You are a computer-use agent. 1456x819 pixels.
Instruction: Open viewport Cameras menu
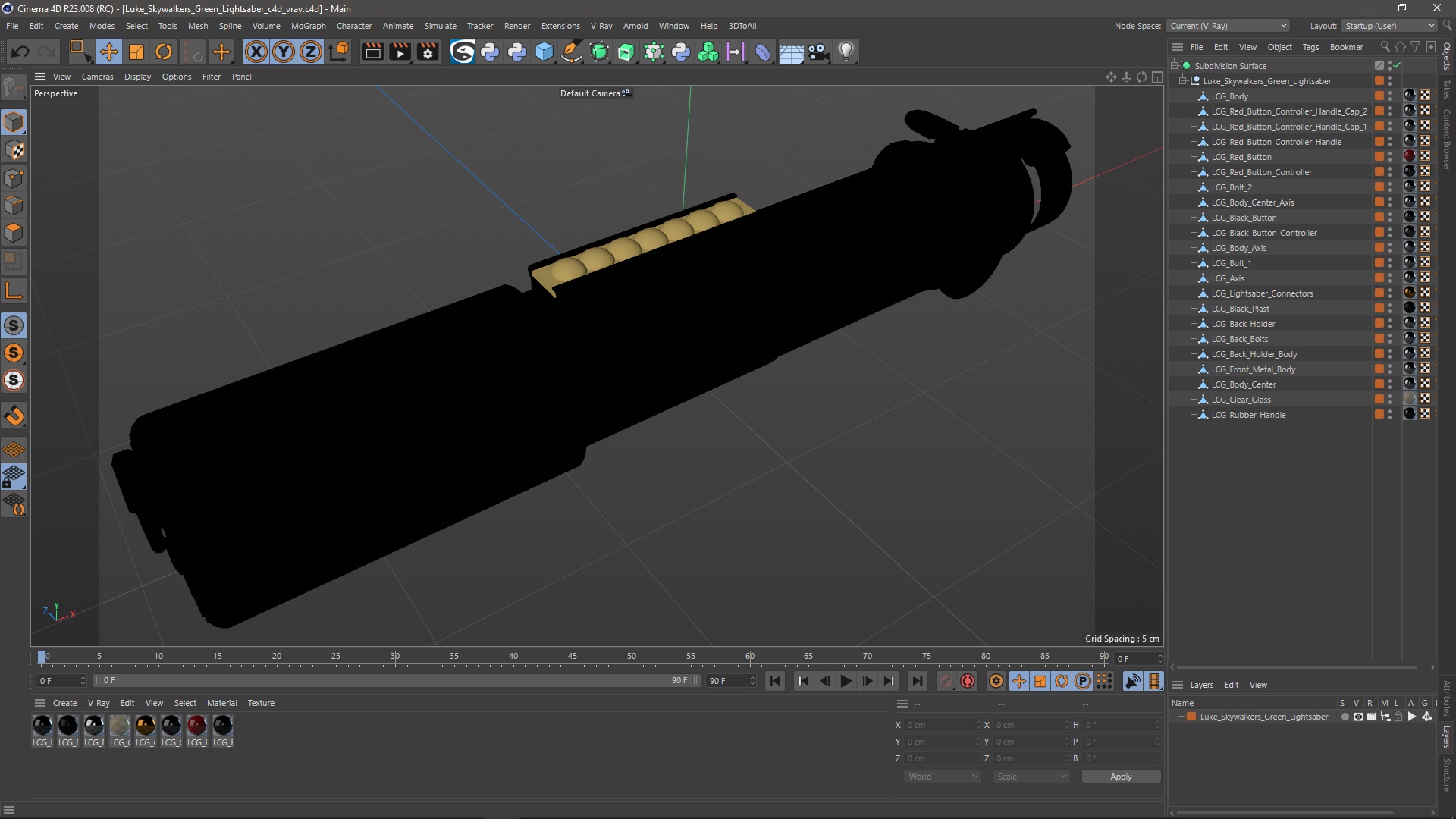pos(97,77)
